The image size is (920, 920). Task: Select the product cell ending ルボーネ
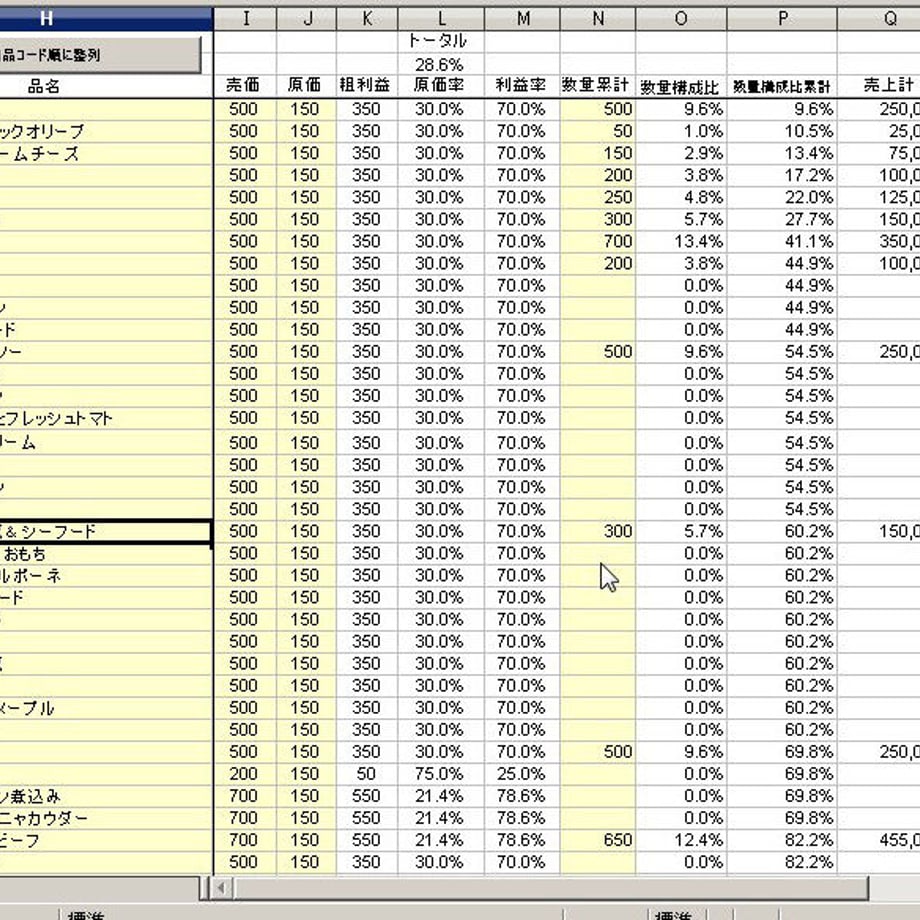(106, 576)
